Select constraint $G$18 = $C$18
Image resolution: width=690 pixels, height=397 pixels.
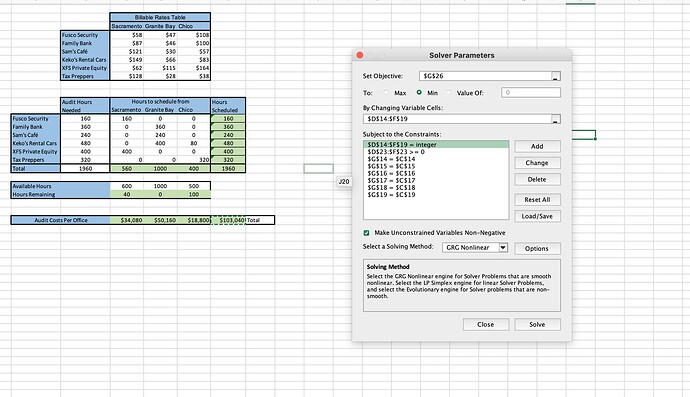click(436, 187)
